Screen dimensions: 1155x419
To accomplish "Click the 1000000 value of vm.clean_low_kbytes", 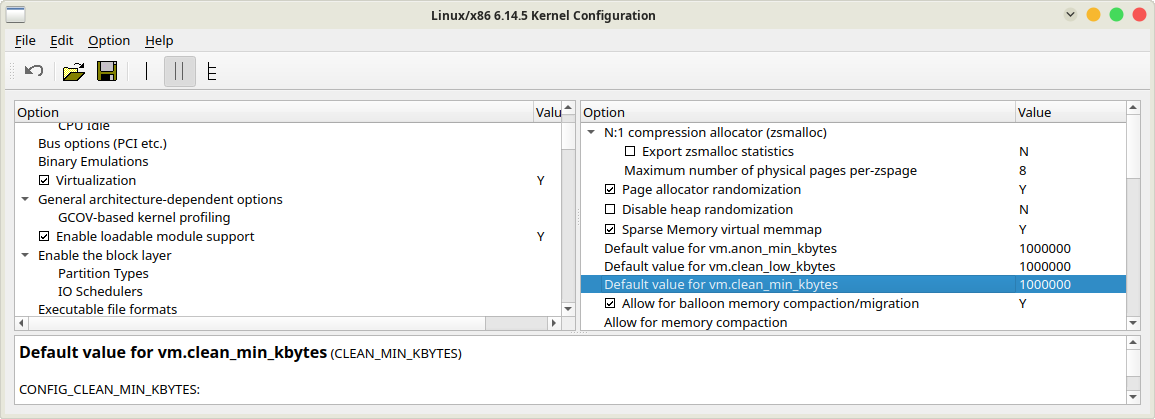I will [x=1045, y=267].
